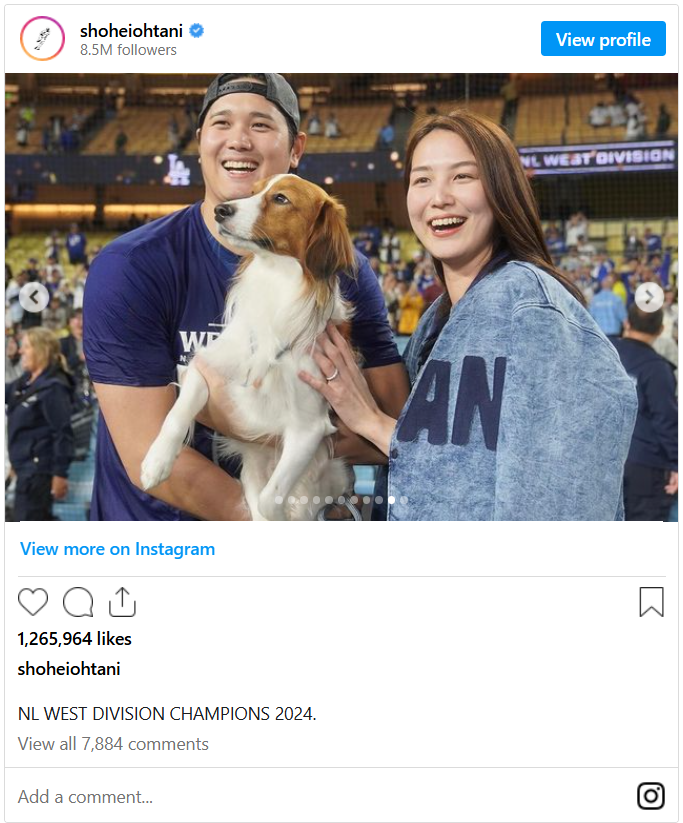The width and height of the screenshot is (683, 823).
Task: Follow the View more on Instagram link
Action: coord(117,549)
